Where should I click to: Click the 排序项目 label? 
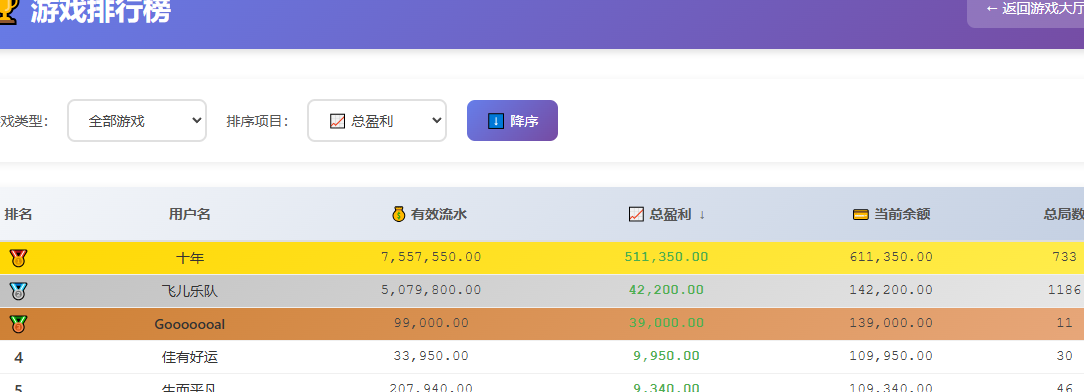(x=257, y=121)
